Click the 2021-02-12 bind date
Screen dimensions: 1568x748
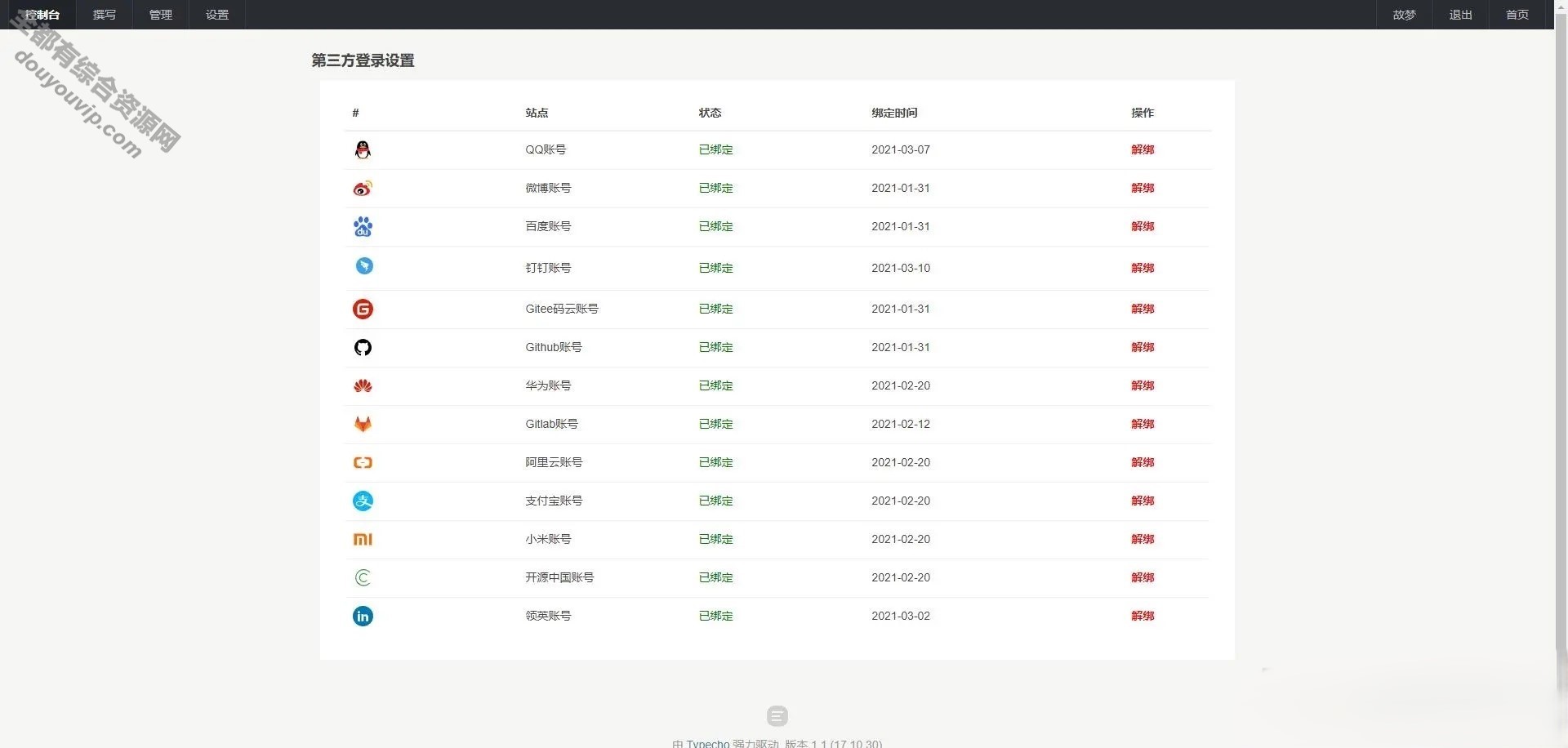pos(901,424)
